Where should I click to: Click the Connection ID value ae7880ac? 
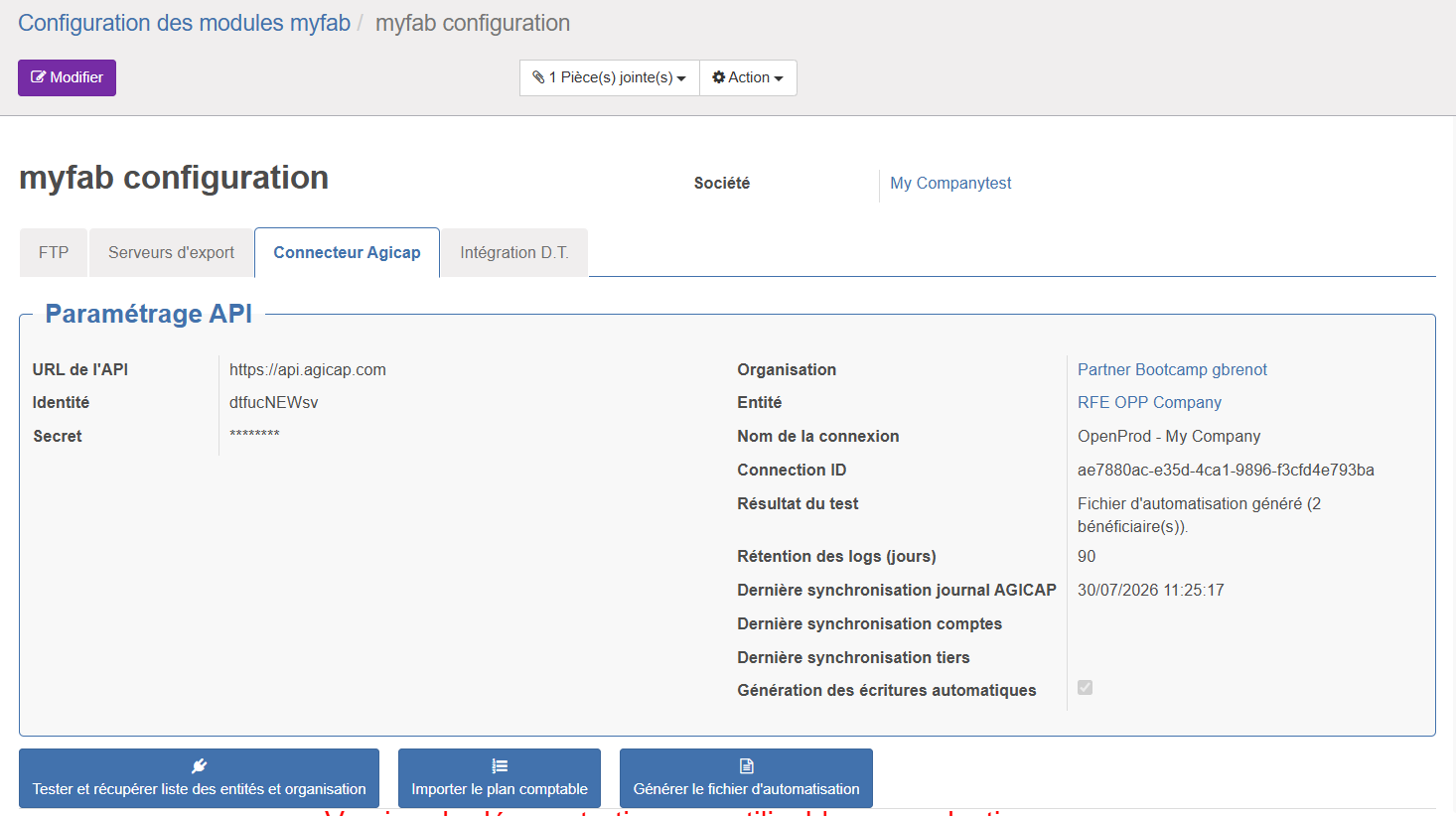pyautogui.click(x=1226, y=471)
